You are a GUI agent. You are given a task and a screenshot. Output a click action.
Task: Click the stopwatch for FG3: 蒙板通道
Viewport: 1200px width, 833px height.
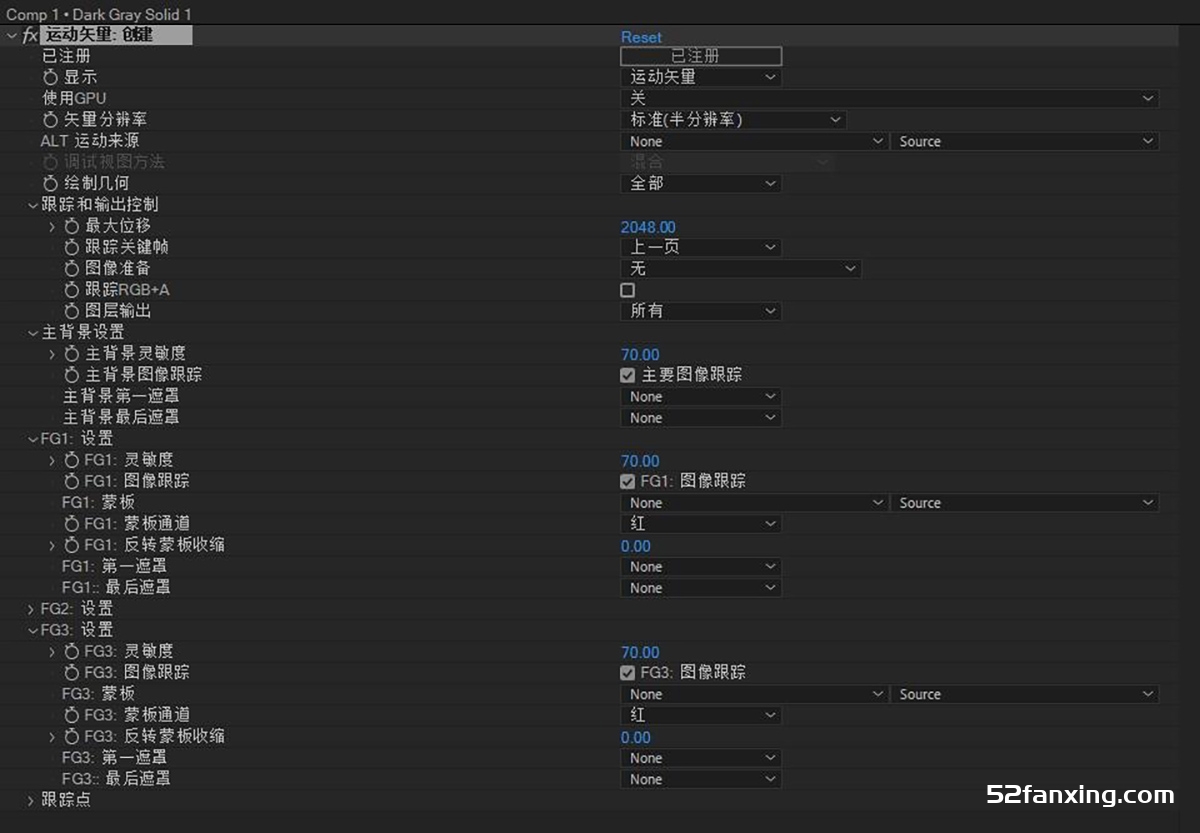point(71,715)
